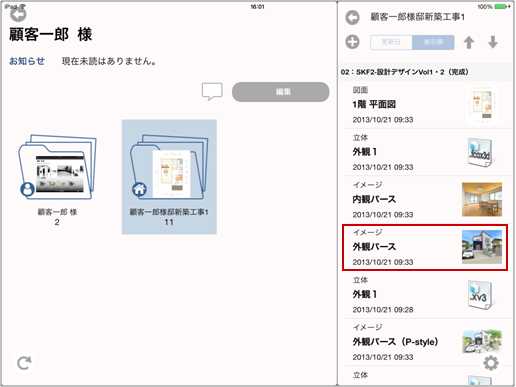Screen dimensions: 516x387
Task: Tap the back arrow above 顧客一郎 様
Action: [18, 14]
